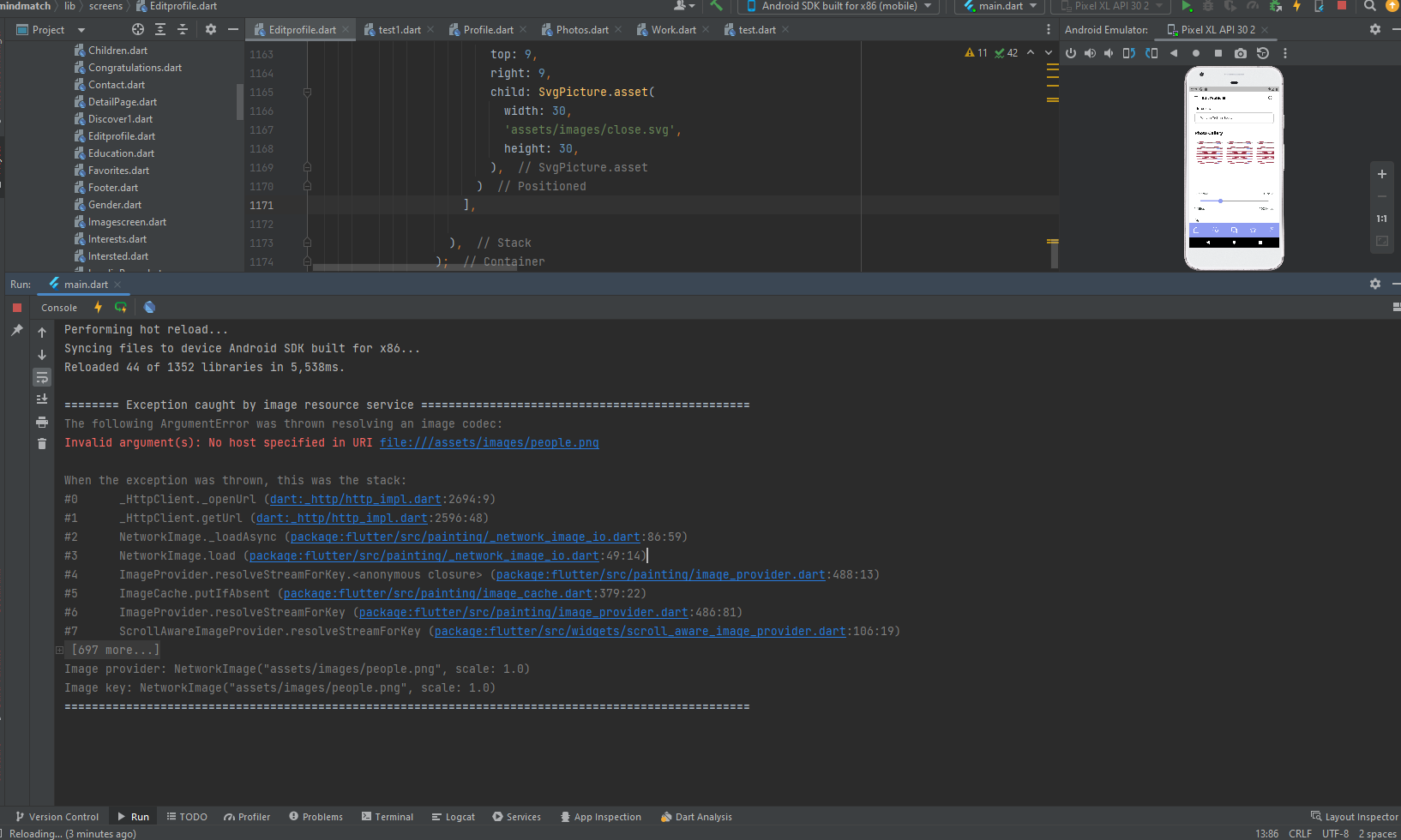
Task: Take an emulator screenshot
Action: tap(1241, 53)
